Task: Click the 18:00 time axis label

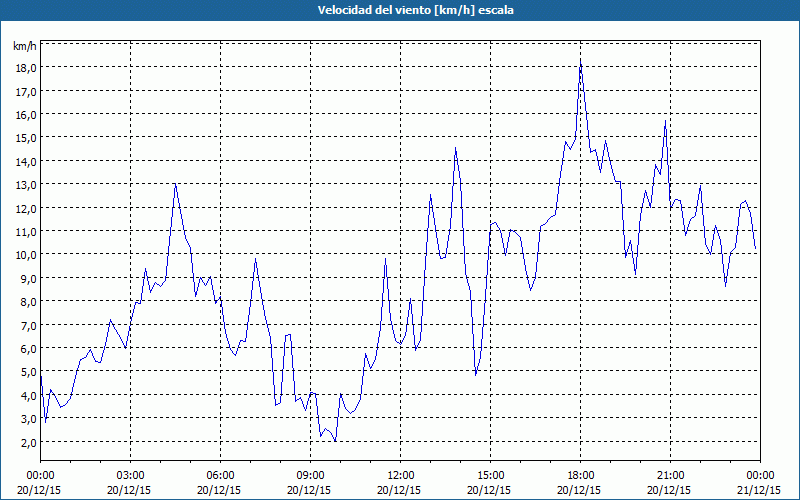Action: point(580,476)
